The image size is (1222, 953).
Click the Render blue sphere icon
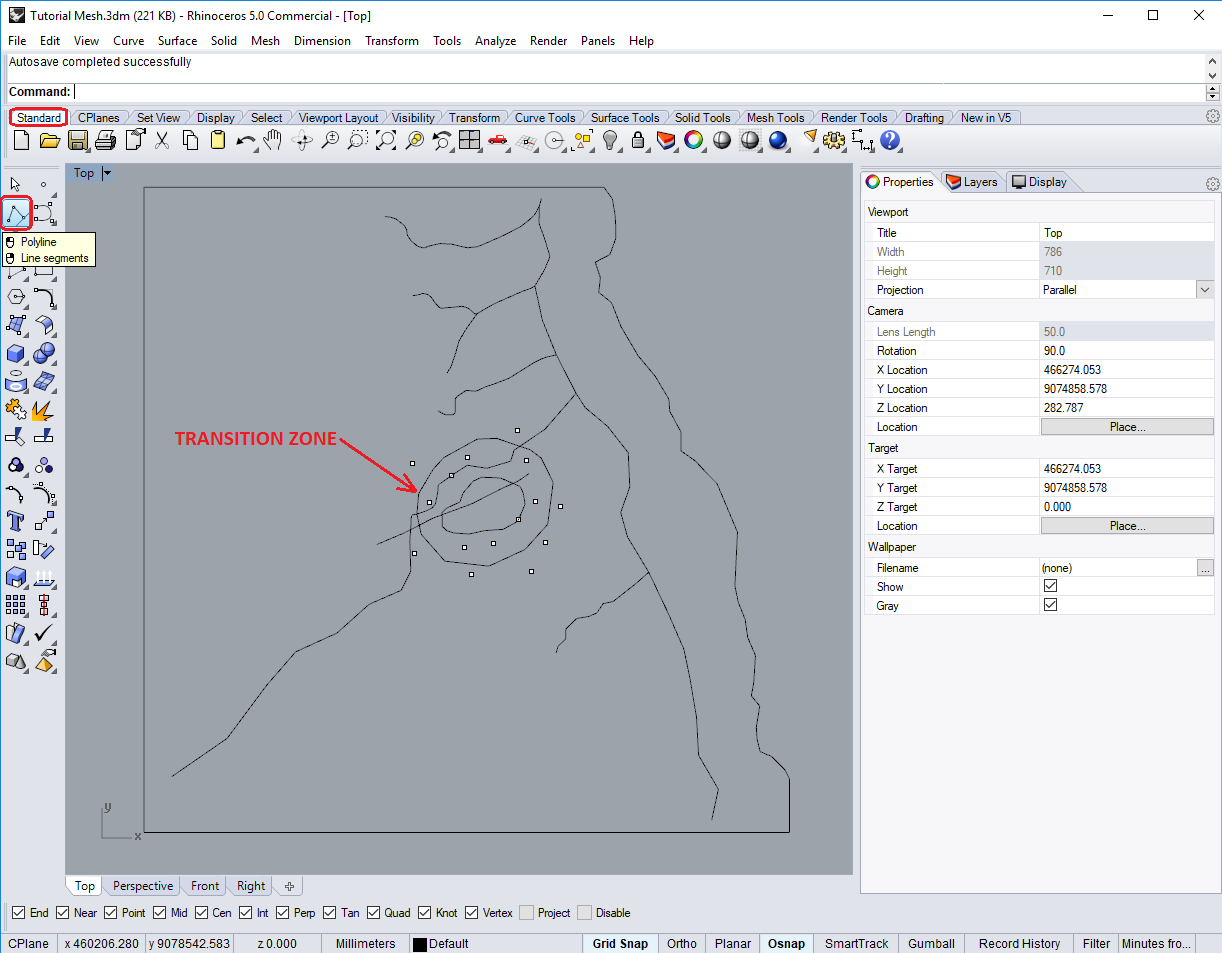(x=778, y=141)
